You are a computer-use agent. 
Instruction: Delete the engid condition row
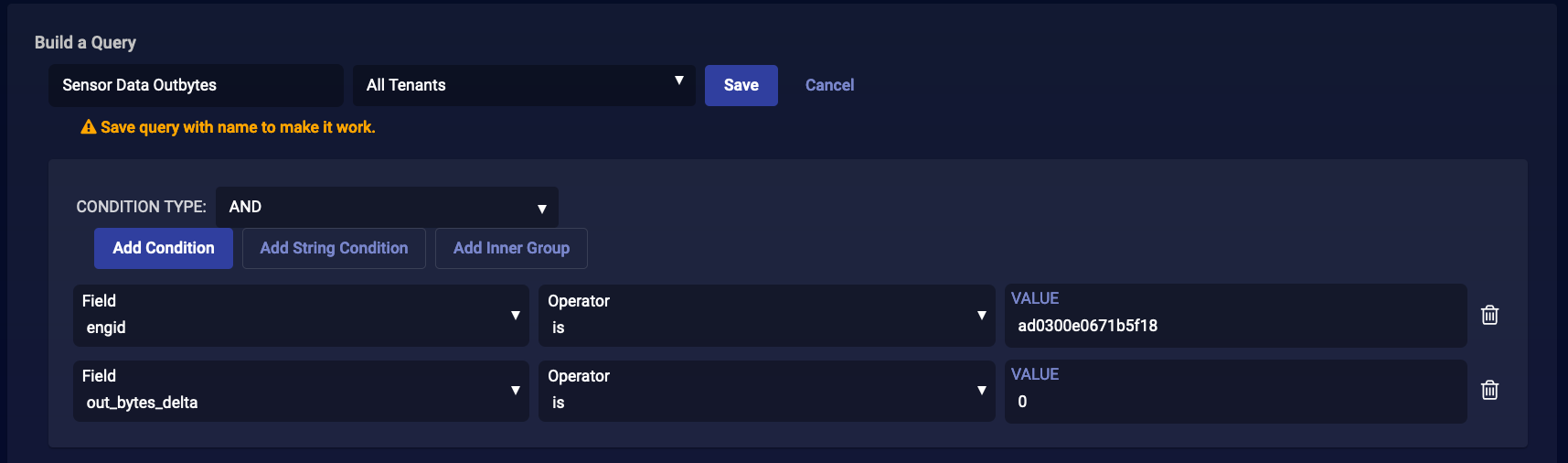click(x=1489, y=315)
